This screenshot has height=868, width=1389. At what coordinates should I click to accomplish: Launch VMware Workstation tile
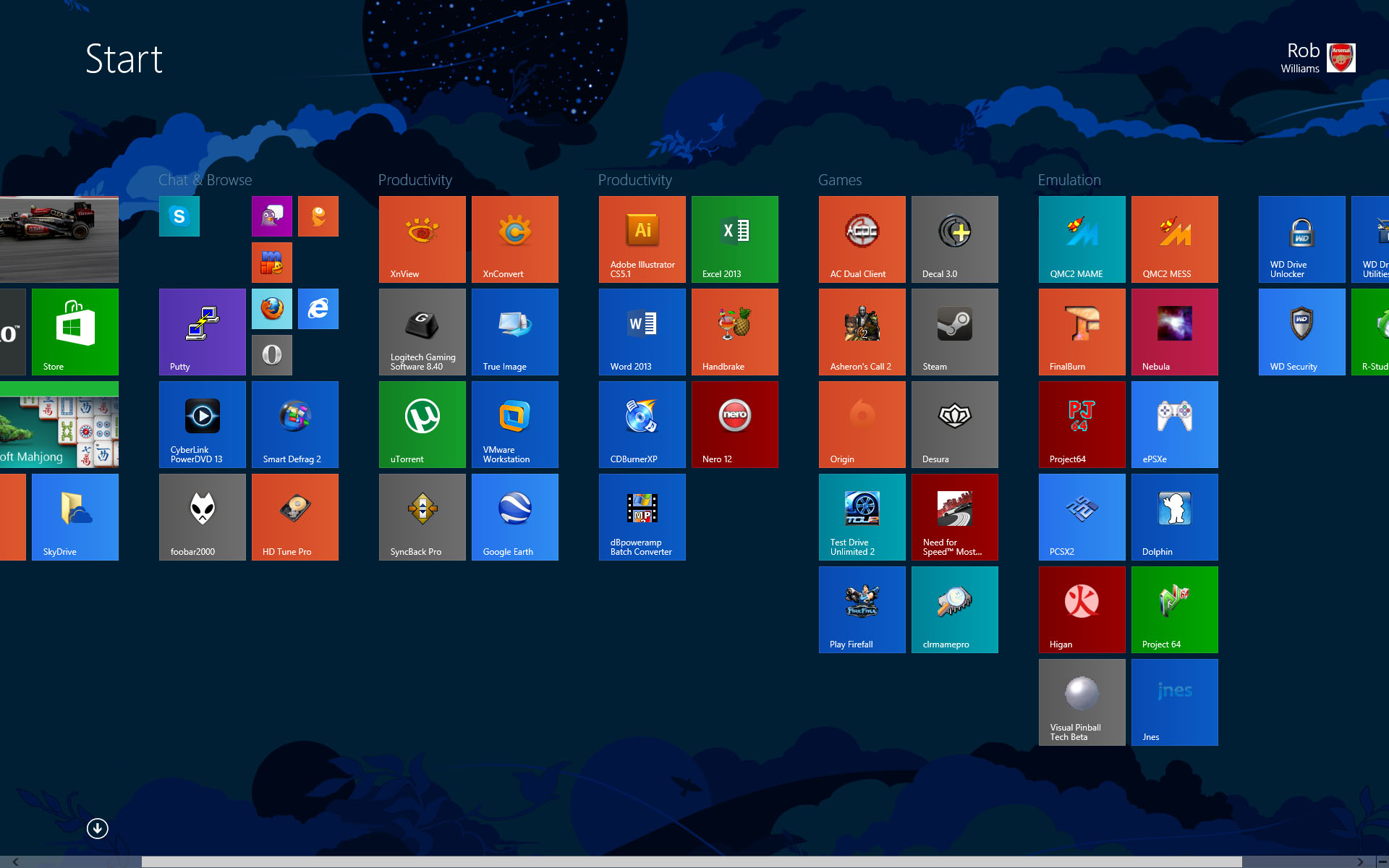[x=515, y=425]
